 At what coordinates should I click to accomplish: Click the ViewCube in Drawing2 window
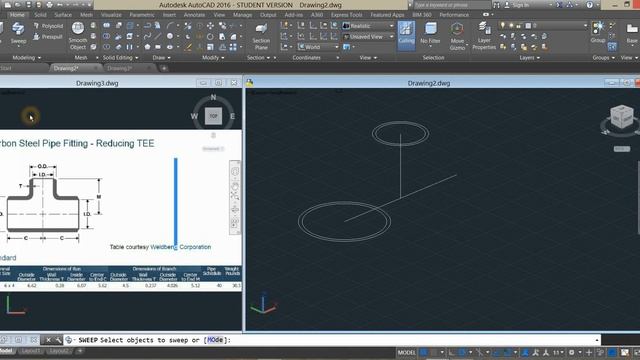(622, 117)
